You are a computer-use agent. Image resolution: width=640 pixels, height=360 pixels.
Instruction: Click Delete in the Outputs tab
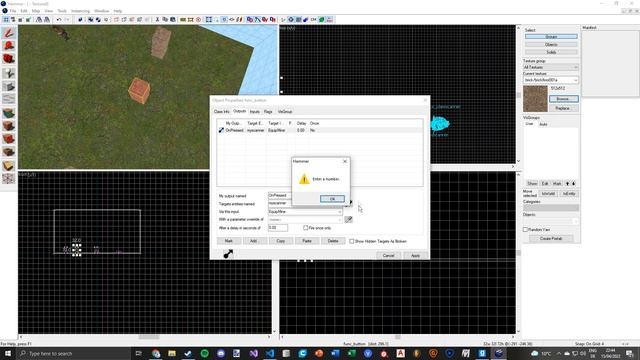(x=333, y=241)
